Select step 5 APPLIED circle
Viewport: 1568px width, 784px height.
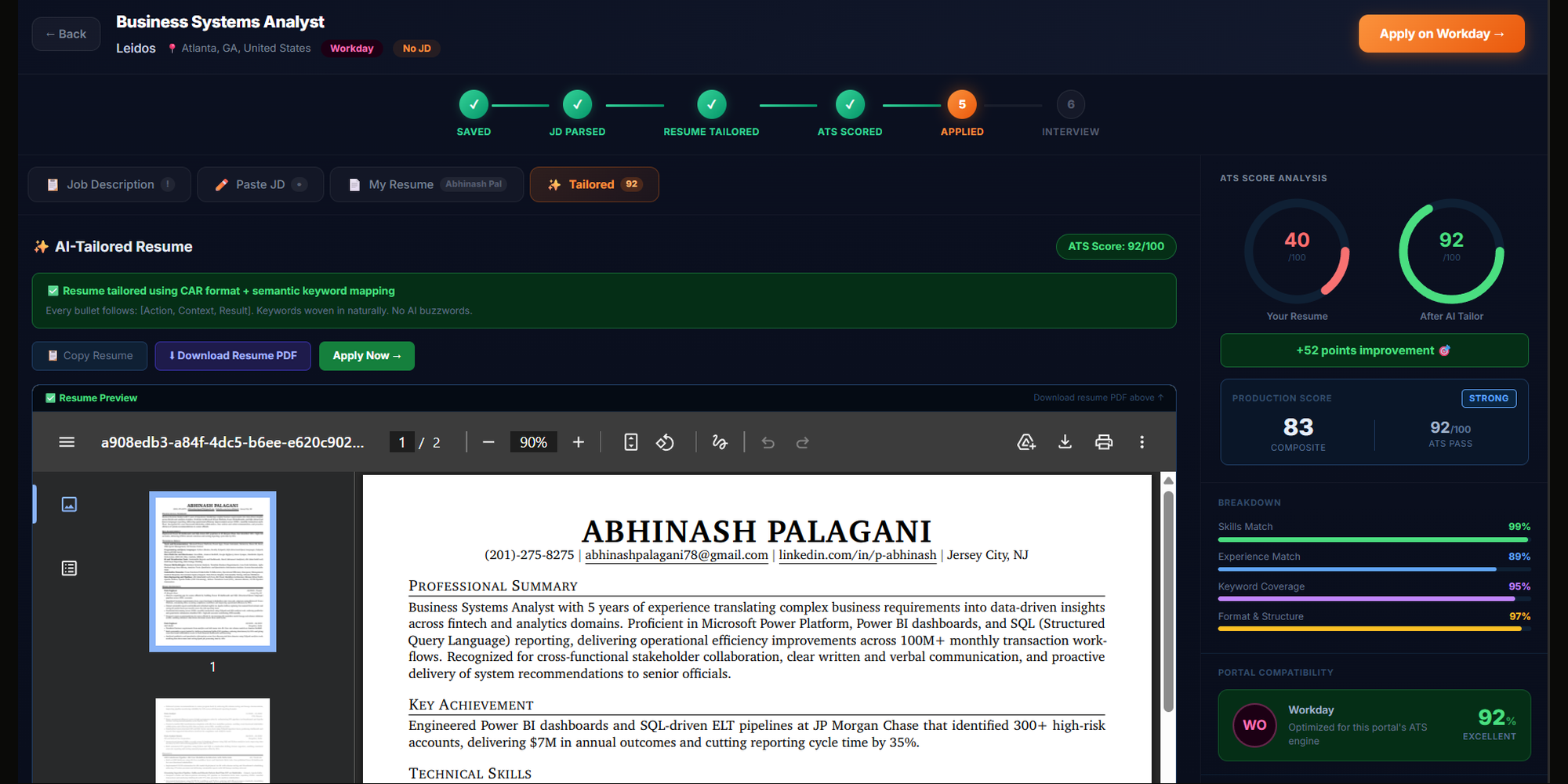962,104
